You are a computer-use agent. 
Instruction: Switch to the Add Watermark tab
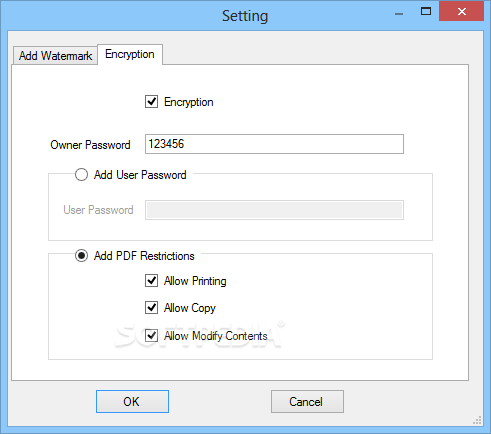click(55, 56)
